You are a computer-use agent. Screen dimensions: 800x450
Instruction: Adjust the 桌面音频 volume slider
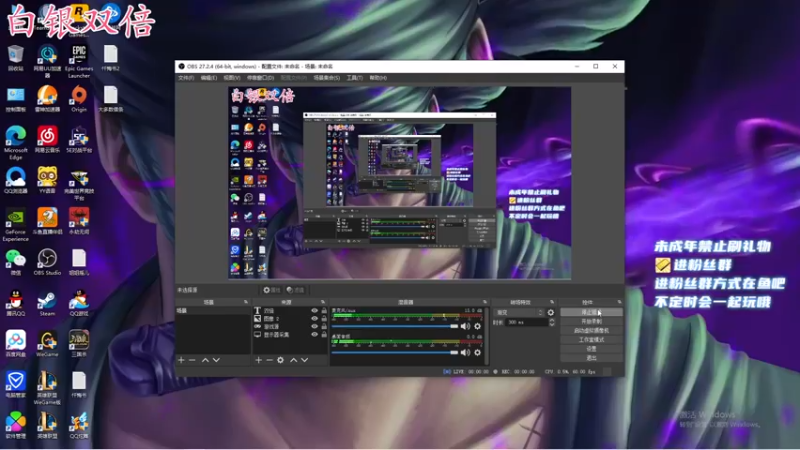395,353
